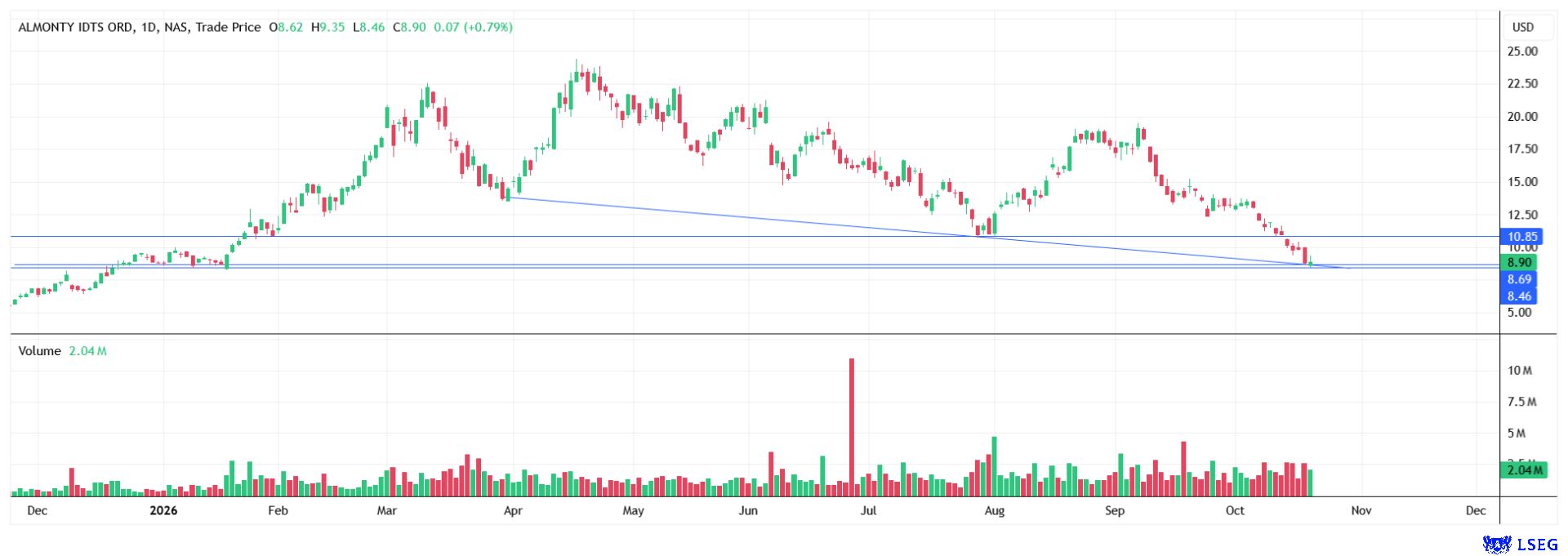The image size is (1568, 556).
Task: Click the Nov label on time axis
Action: (x=1361, y=511)
